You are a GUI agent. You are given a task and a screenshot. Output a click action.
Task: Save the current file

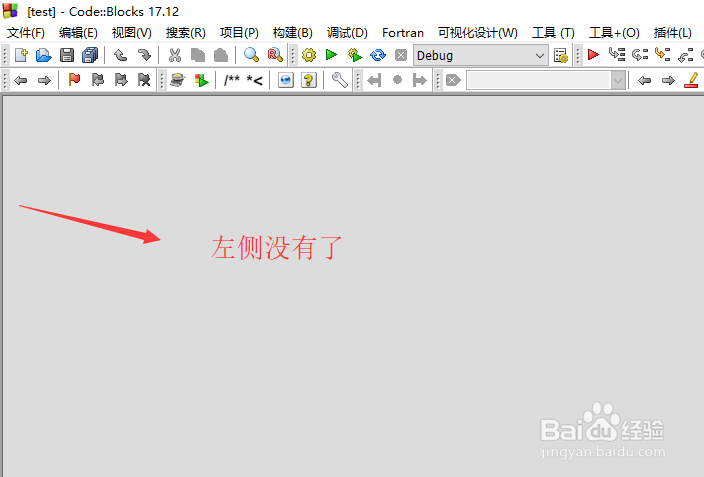[67, 55]
